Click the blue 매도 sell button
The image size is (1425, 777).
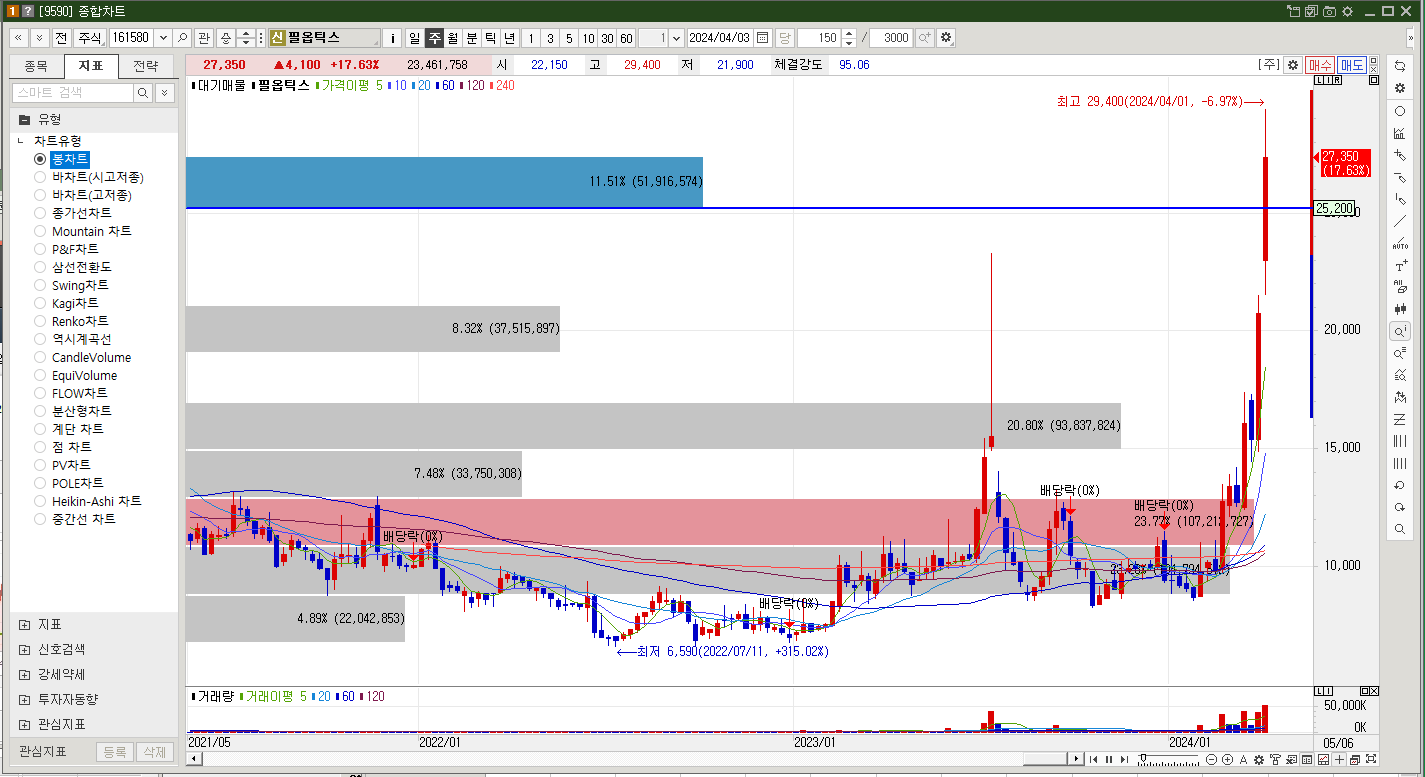point(1352,64)
